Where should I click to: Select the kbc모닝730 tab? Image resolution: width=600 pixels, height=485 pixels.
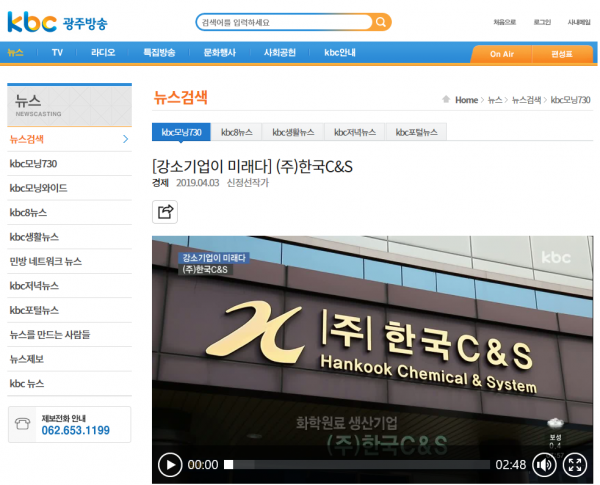pos(181,132)
